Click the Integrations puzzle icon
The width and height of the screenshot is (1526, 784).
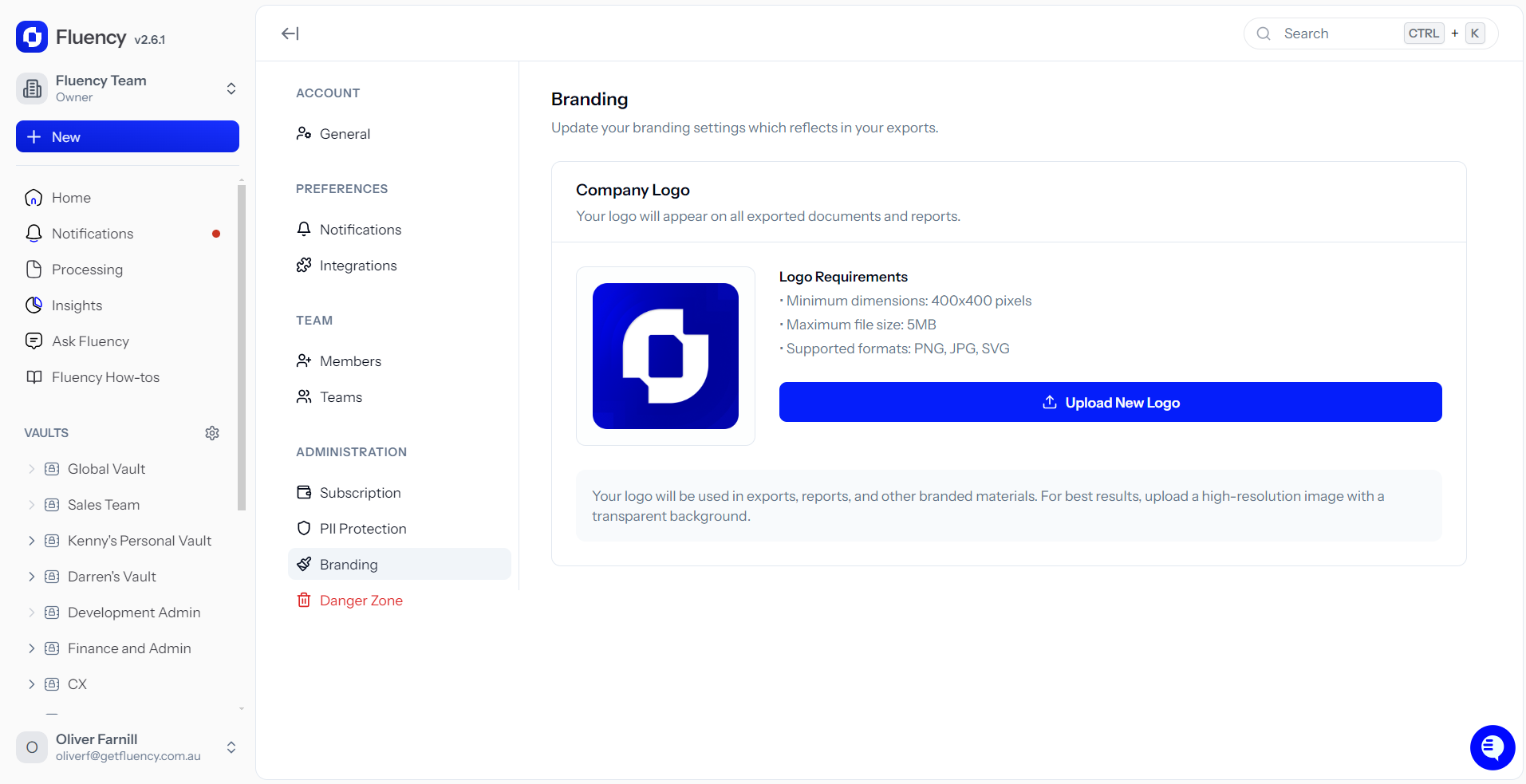tap(304, 265)
